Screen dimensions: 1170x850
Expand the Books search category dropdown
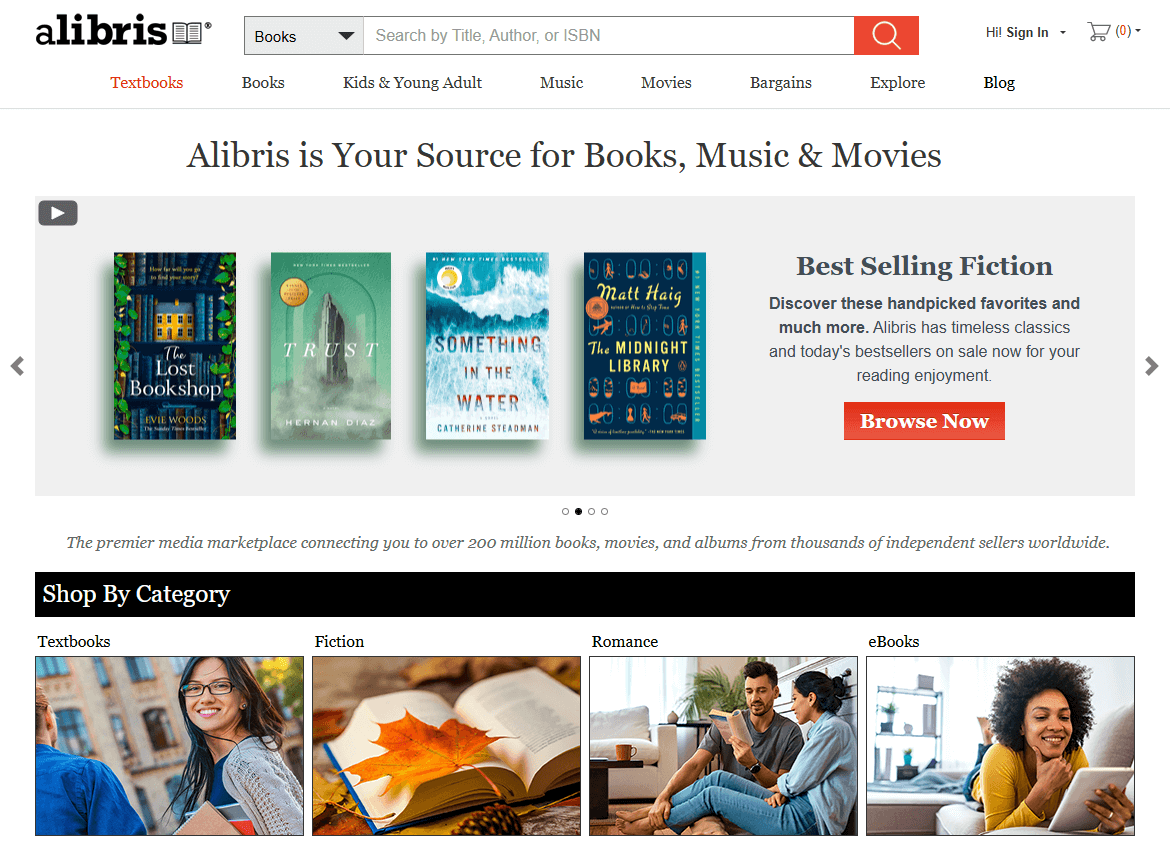304,36
